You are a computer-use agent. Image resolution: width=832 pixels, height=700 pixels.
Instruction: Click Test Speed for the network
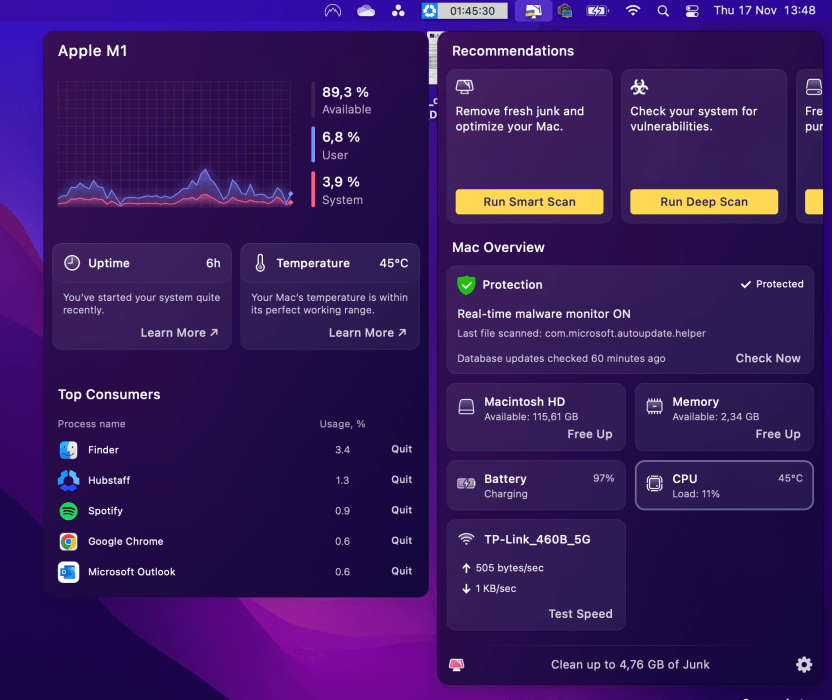[580, 614]
